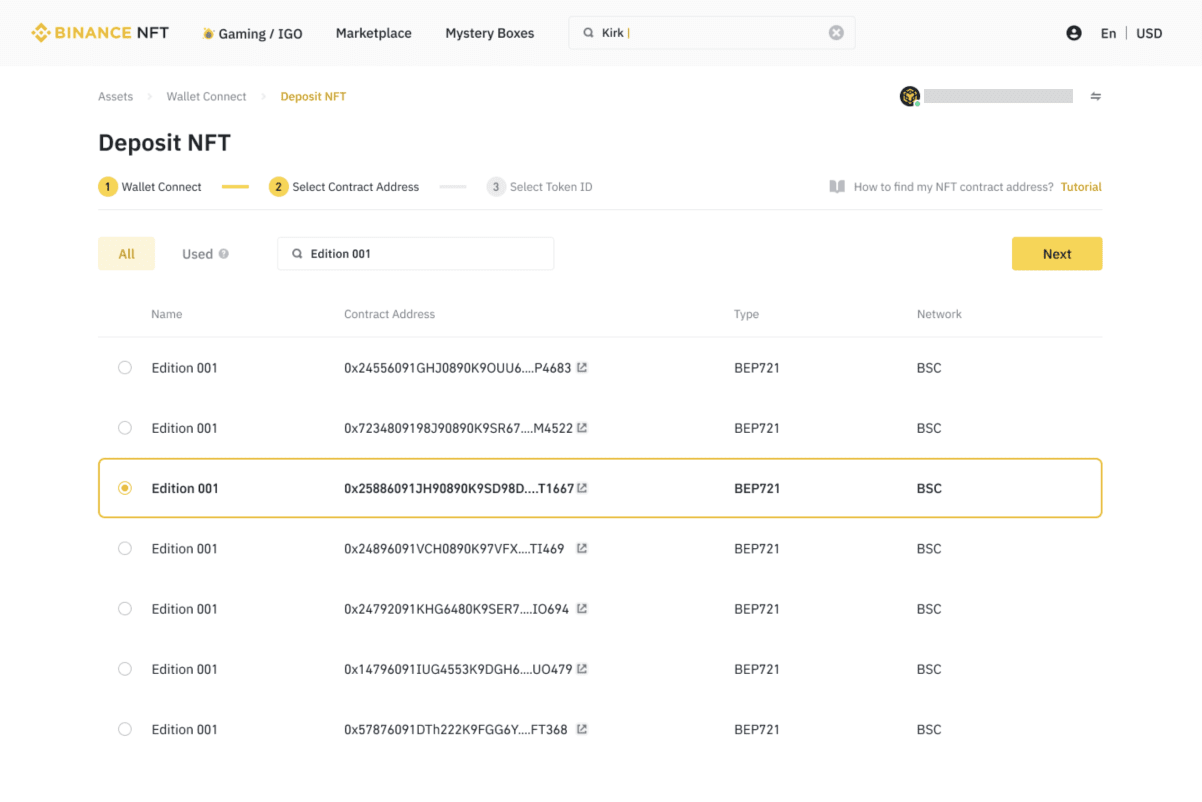Select the radio for contract ending IO694
Image resolution: width=1202 pixels, height=802 pixels.
125,608
